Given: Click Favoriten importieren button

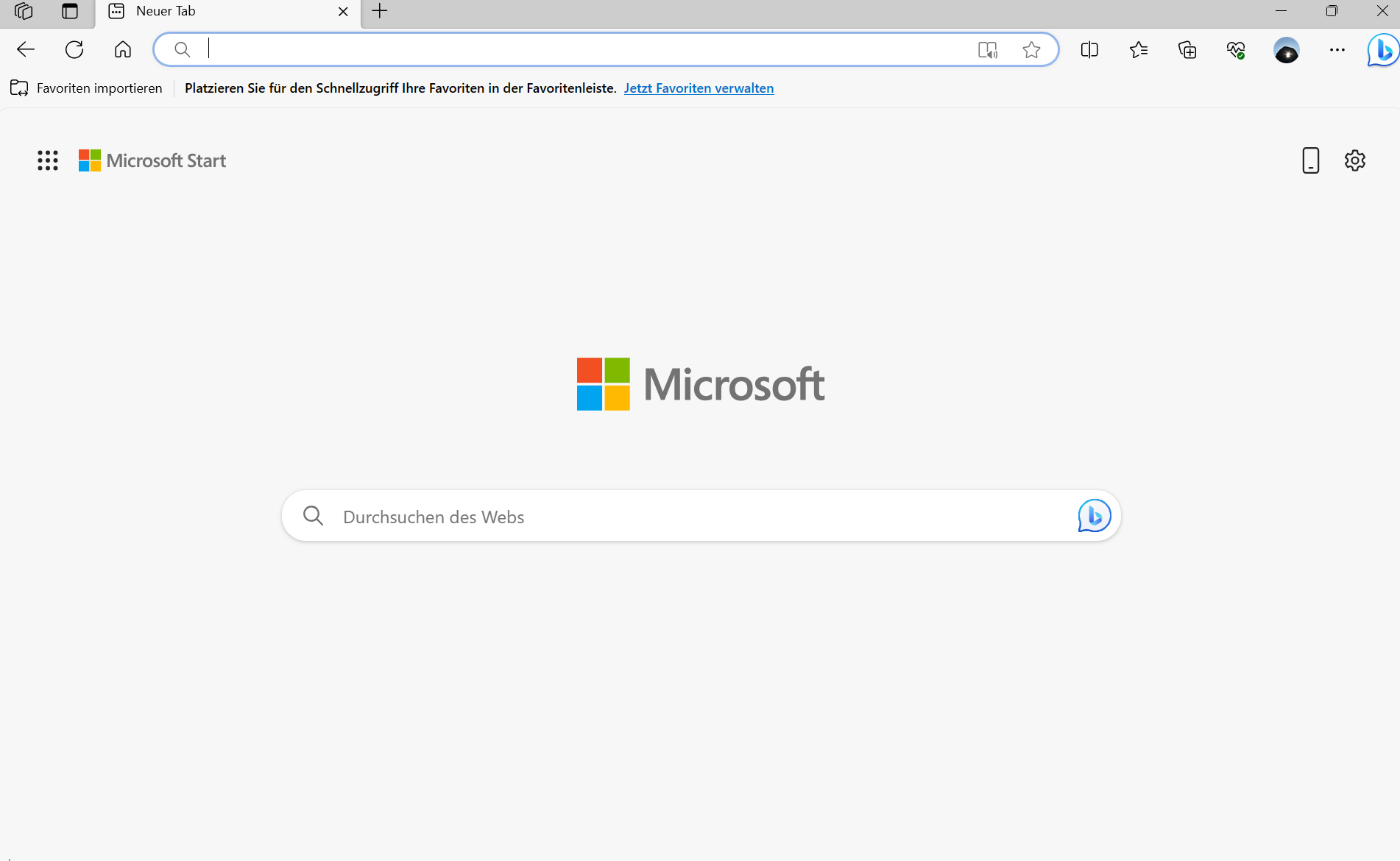Looking at the screenshot, I should 86,88.
